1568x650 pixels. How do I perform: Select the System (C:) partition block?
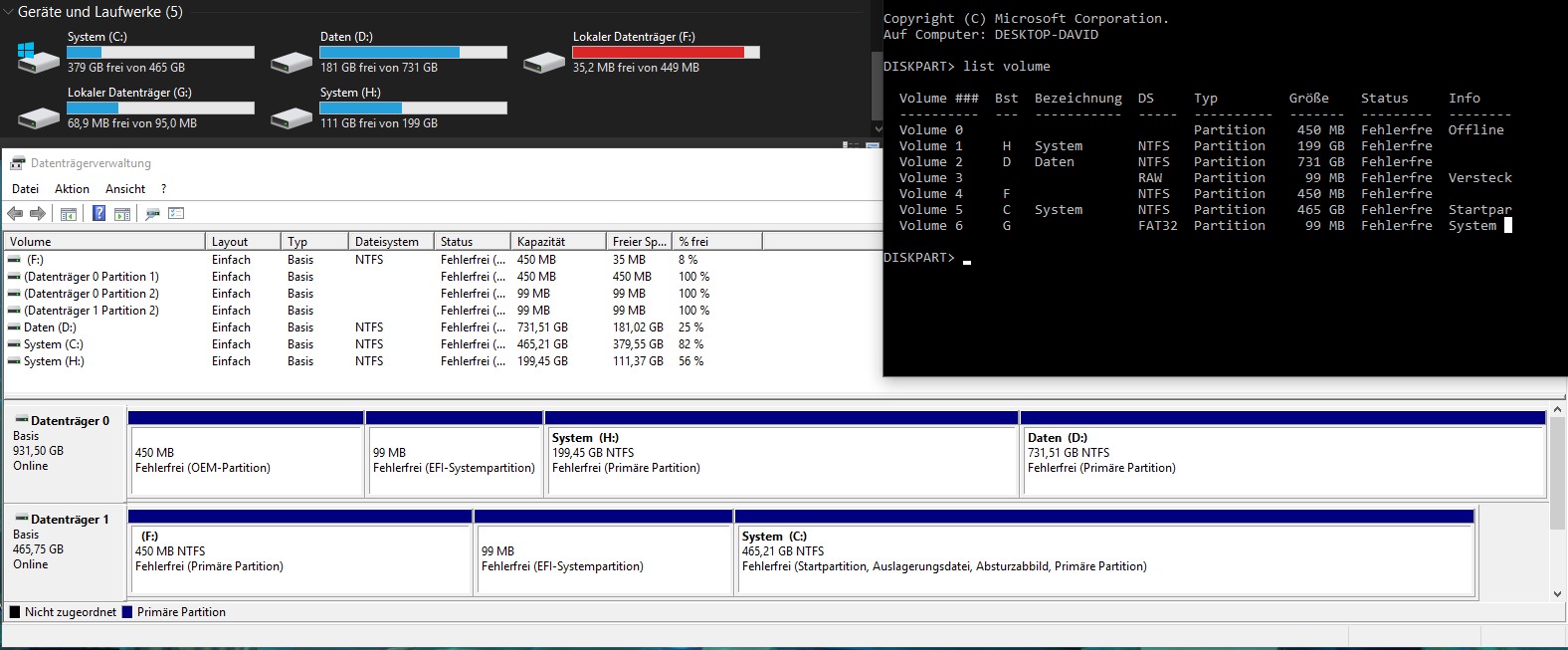pos(1104,552)
